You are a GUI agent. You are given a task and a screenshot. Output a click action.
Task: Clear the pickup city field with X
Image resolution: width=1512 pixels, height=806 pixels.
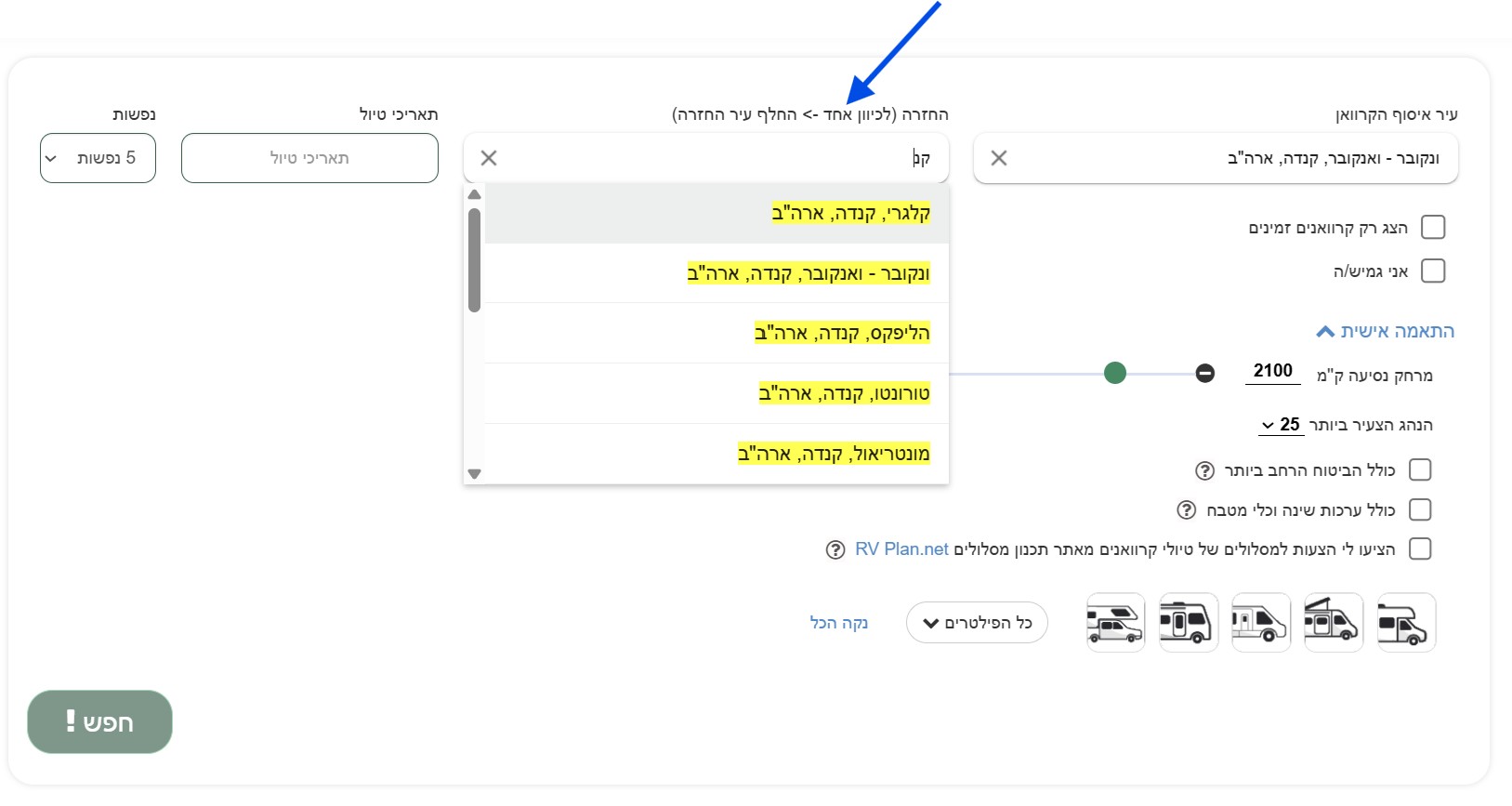(x=999, y=158)
